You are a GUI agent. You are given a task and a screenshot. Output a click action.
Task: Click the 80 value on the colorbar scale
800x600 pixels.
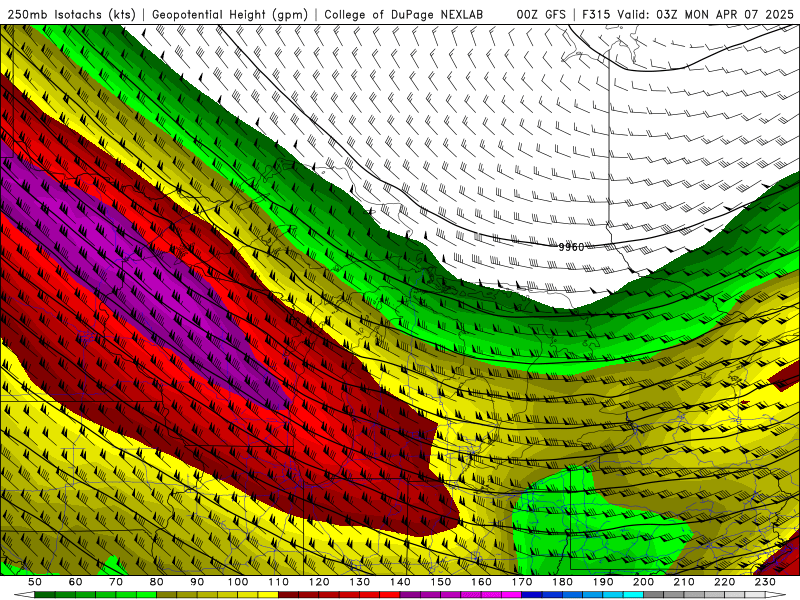tap(157, 582)
